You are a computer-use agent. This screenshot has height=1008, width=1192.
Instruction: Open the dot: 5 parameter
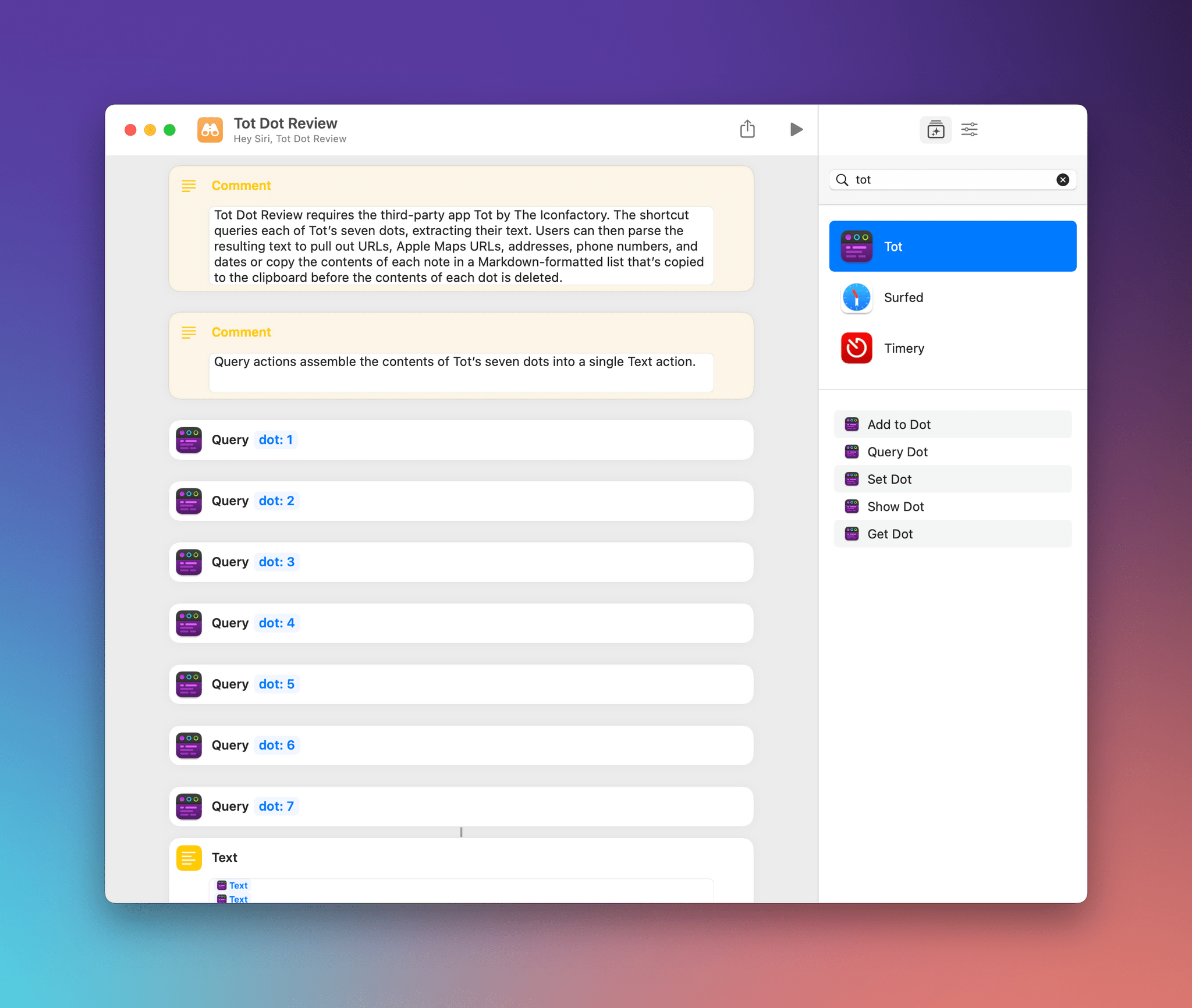pyautogui.click(x=276, y=684)
